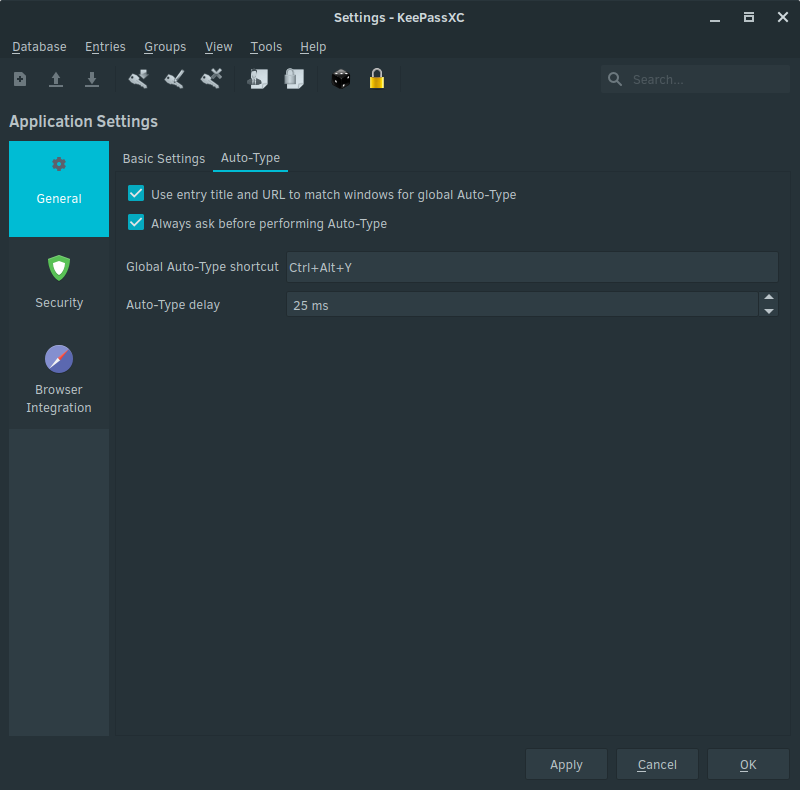Click the Delete Entry key icon
The height and width of the screenshot is (790, 800).
click(x=211, y=79)
